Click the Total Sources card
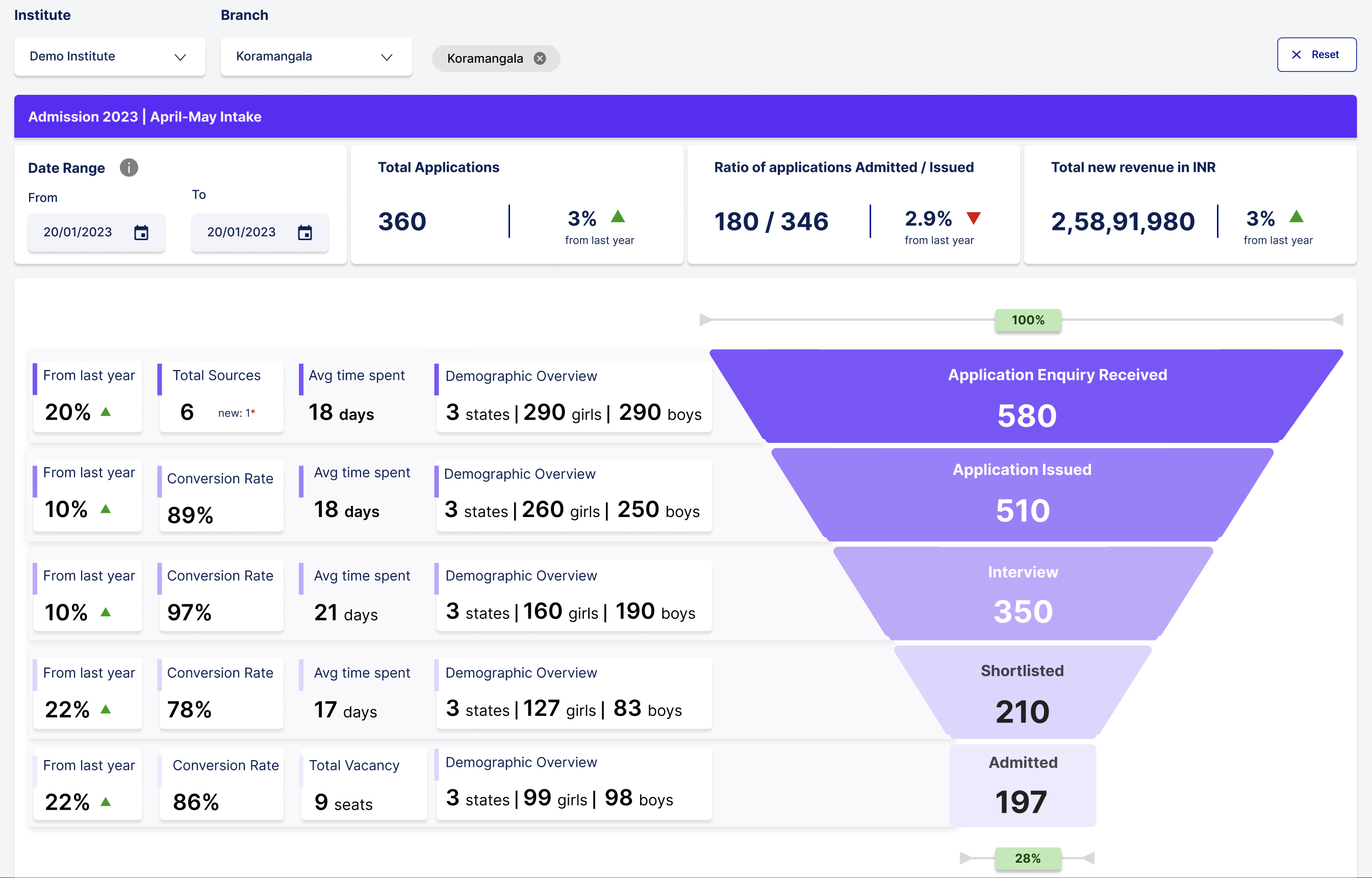 [221, 396]
